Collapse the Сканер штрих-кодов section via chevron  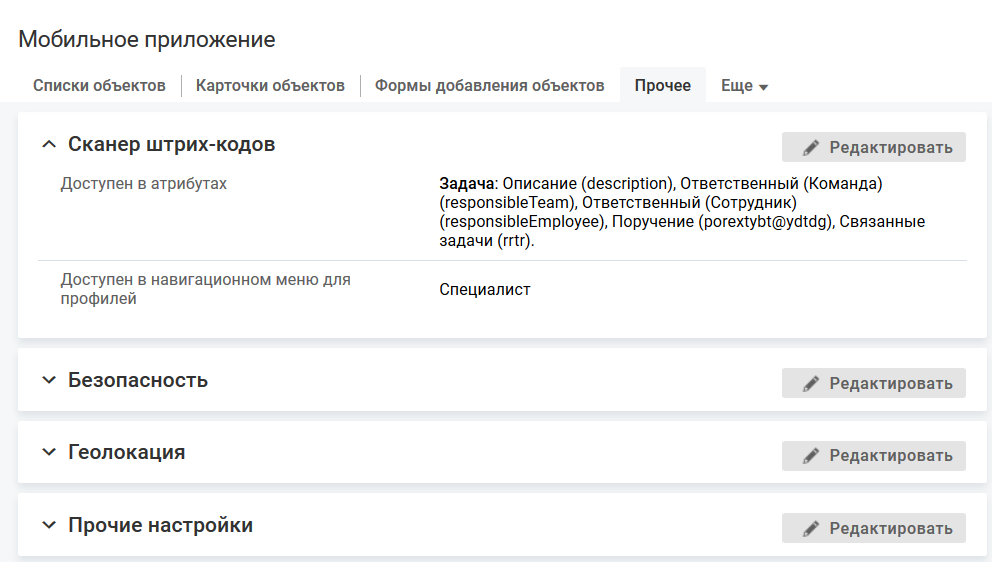pos(48,145)
